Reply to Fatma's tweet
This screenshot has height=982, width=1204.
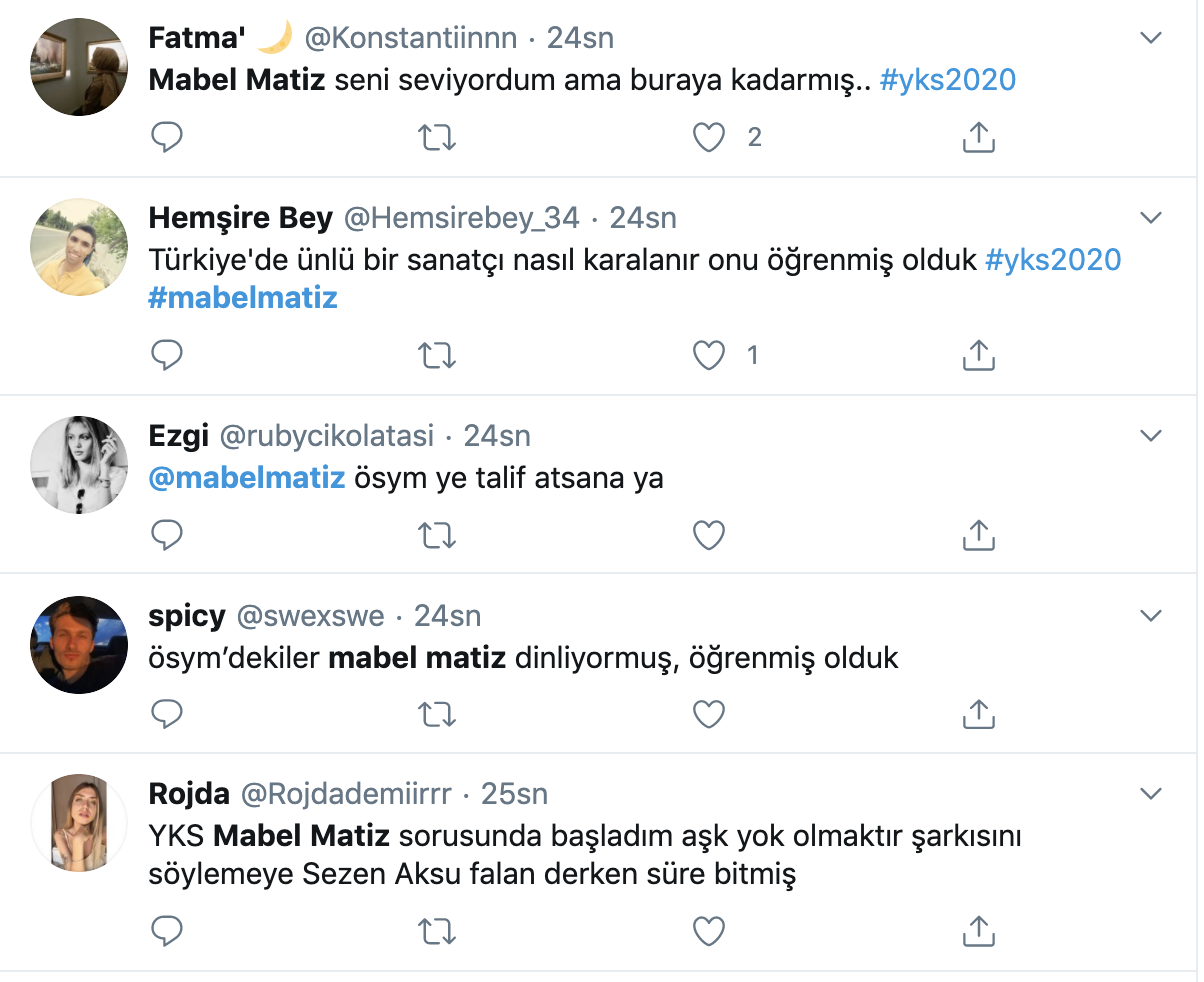(x=167, y=137)
